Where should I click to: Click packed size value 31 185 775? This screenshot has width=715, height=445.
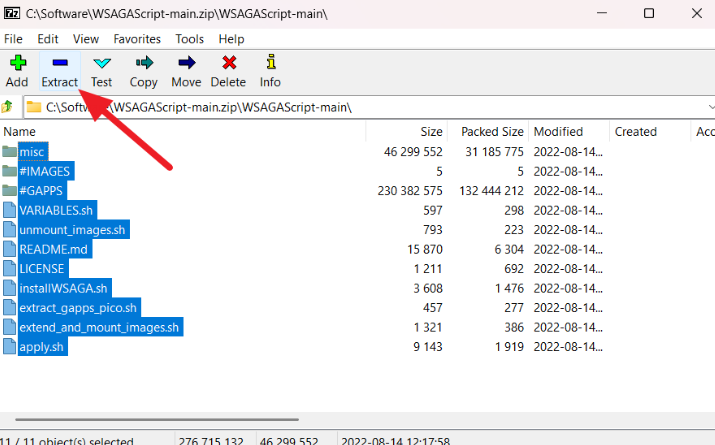[x=494, y=152]
